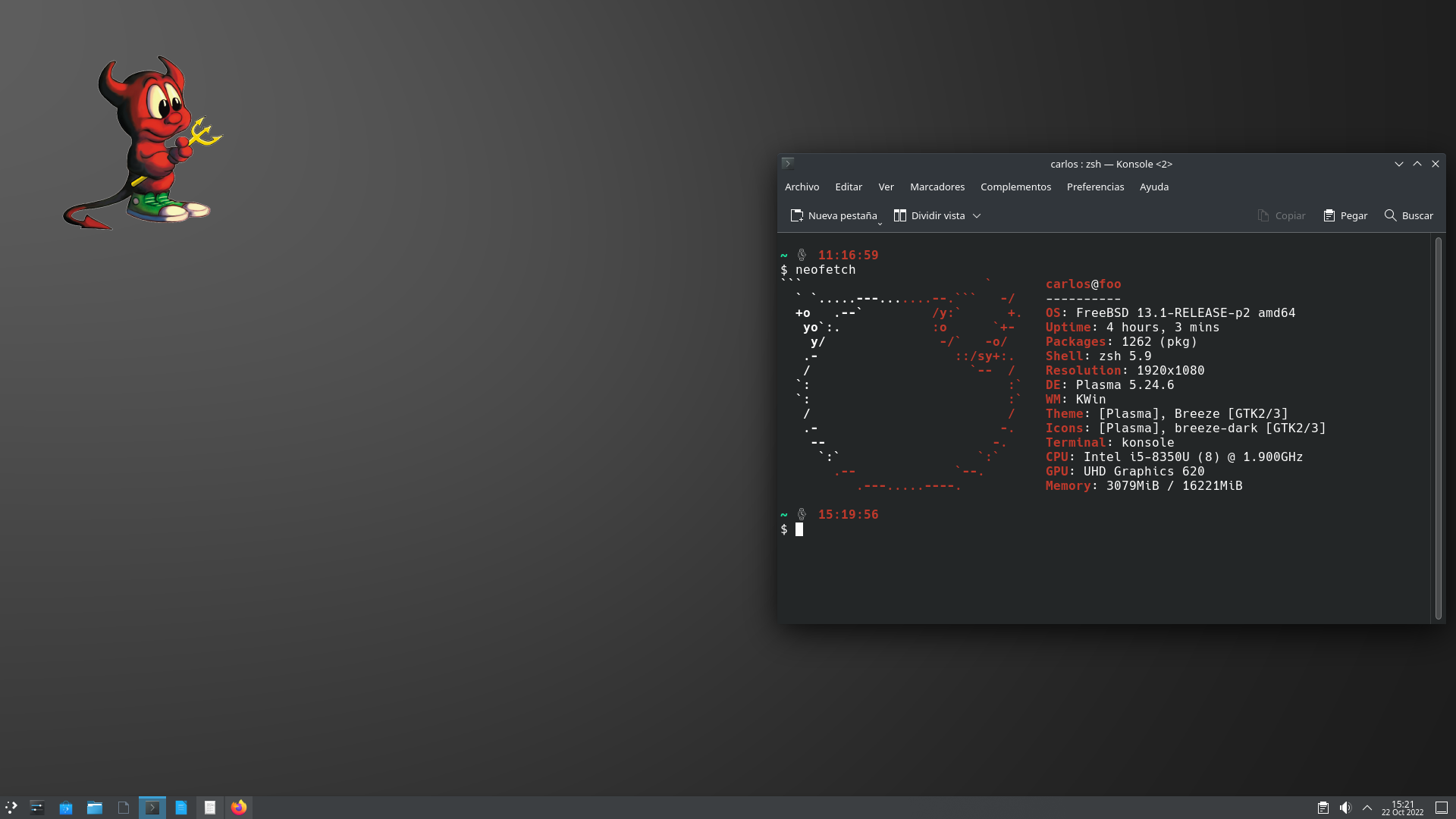This screenshot has height=819, width=1456.
Task: Open the clipboard tray icon
Action: pos(1323,808)
